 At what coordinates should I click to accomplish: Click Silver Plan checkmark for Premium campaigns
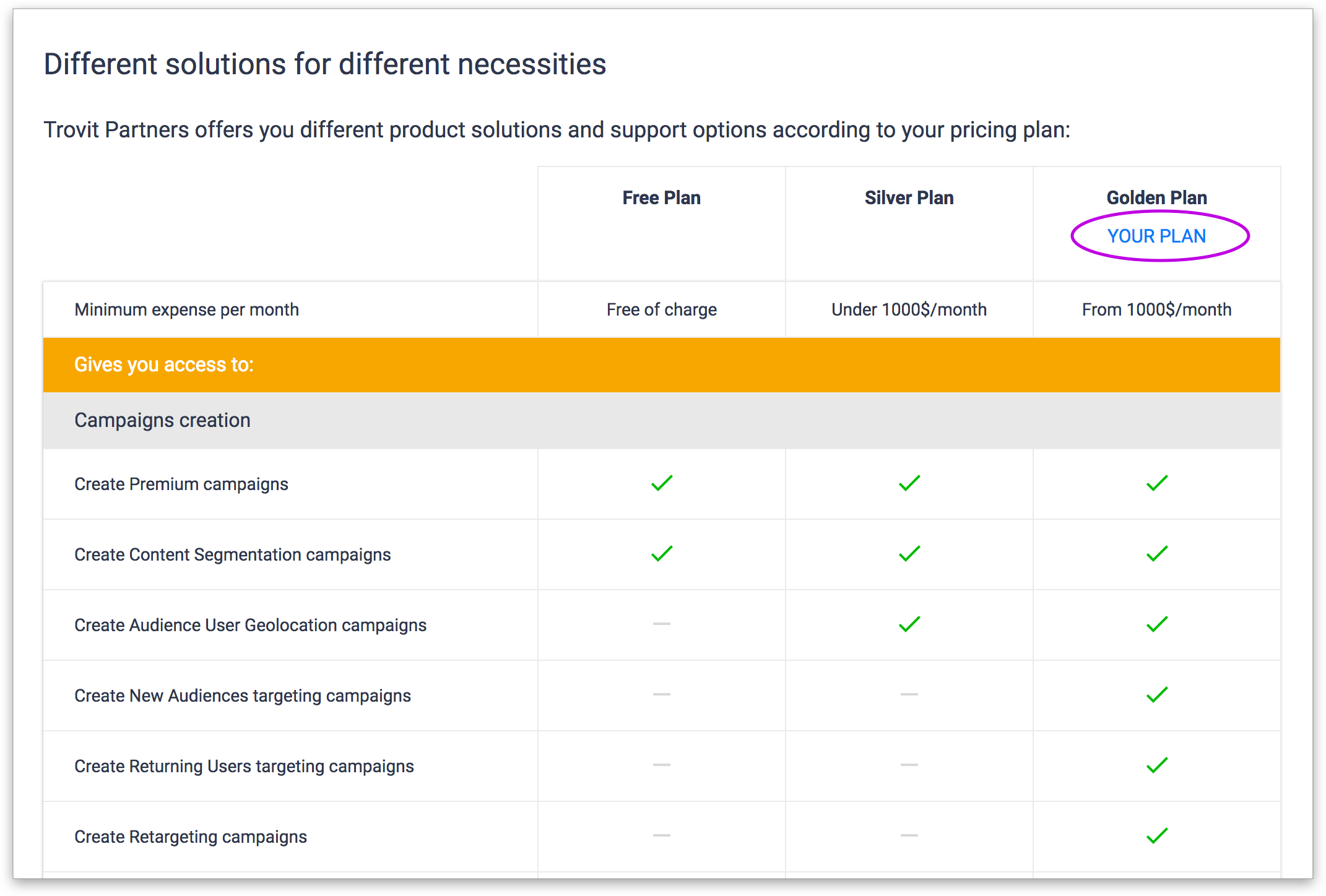pos(909,483)
